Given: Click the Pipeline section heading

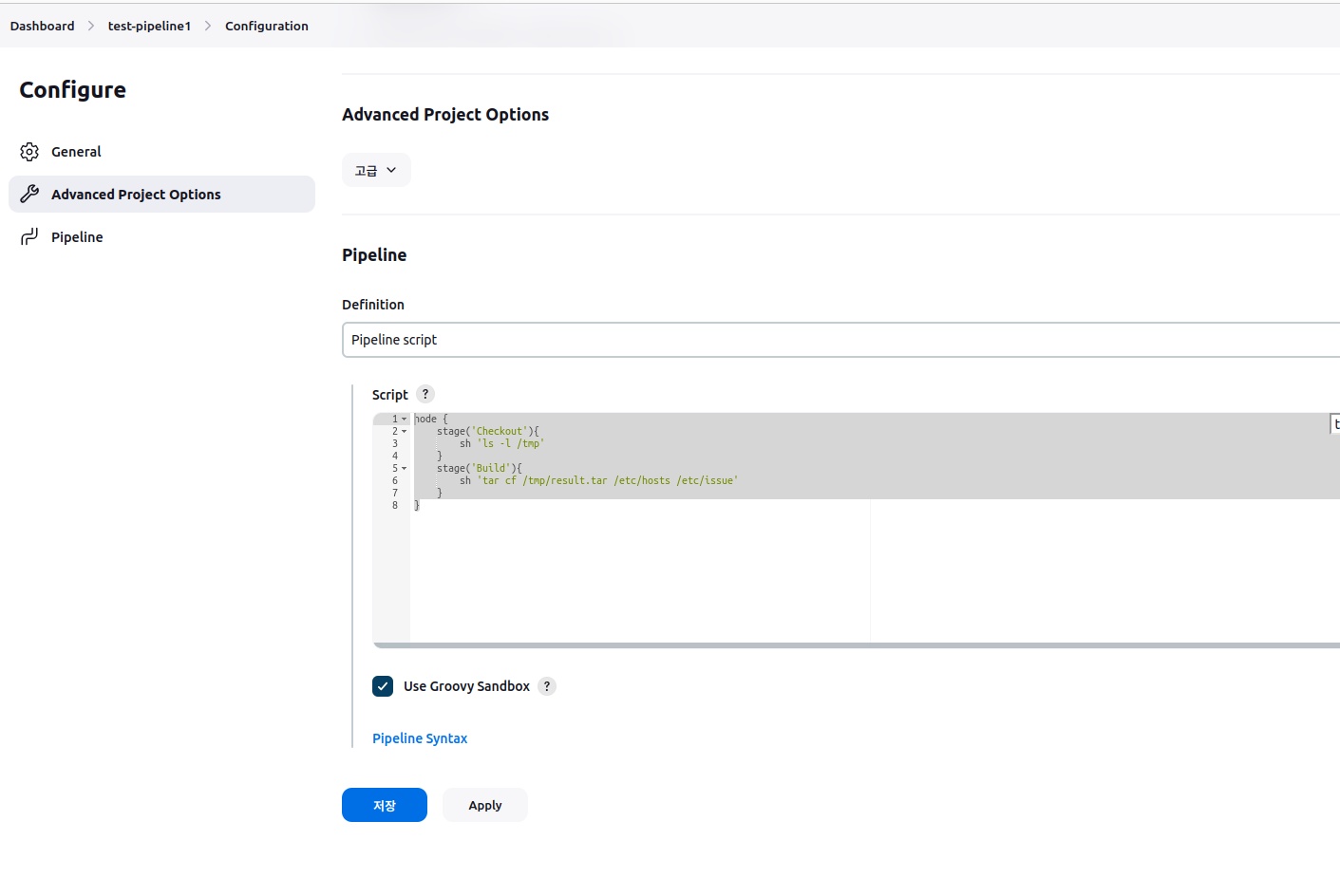Looking at the screenshot, I should pyautogui.click(x=374, y=254).
